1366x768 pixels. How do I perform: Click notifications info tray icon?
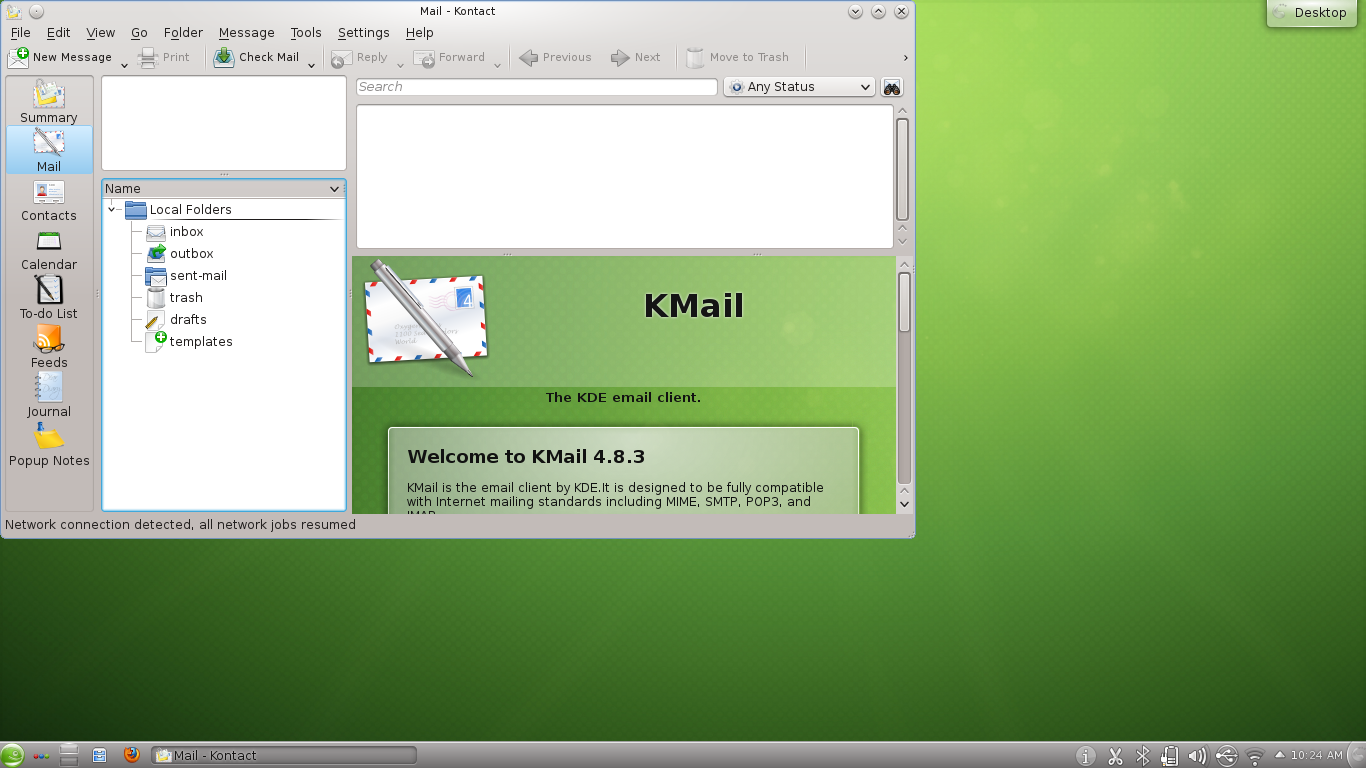pyautogui.click(x=1087, y=756)
